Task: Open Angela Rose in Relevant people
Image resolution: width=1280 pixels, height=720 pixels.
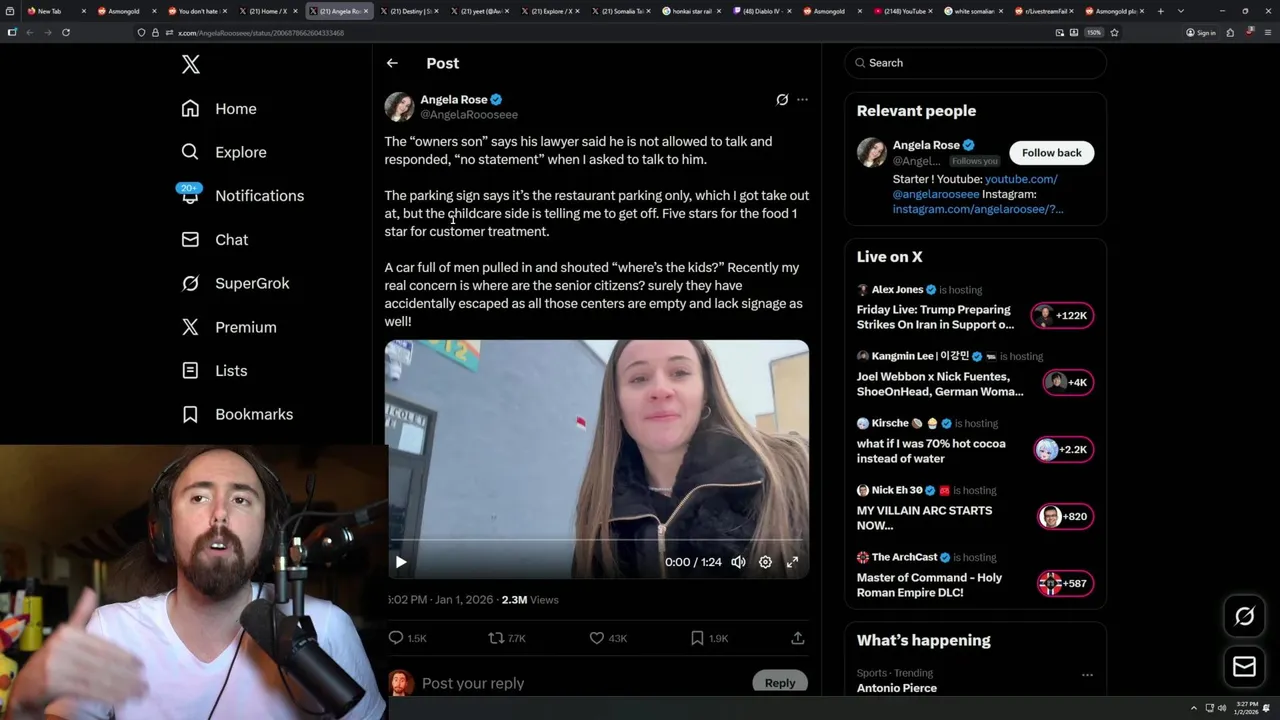Action: click(x=926, y=145)
